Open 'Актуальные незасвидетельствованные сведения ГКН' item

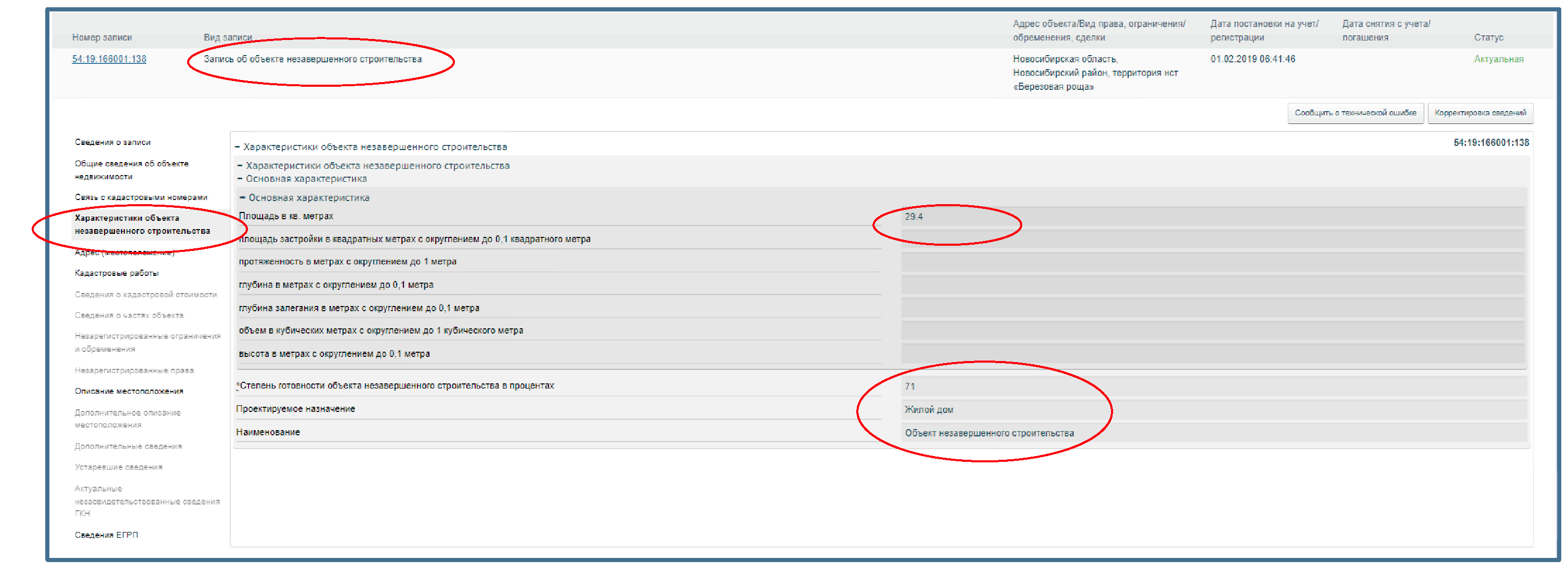(x=147, y=501)
